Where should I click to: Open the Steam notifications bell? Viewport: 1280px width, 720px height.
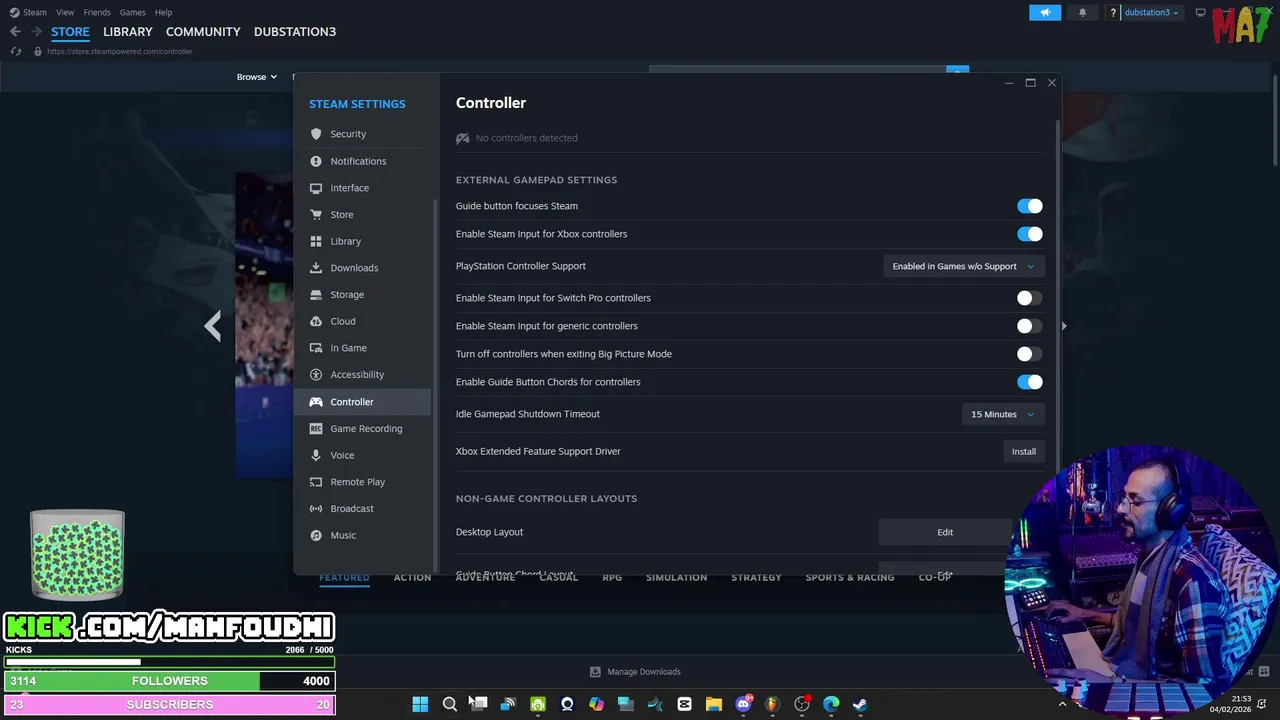[1082, 13]
